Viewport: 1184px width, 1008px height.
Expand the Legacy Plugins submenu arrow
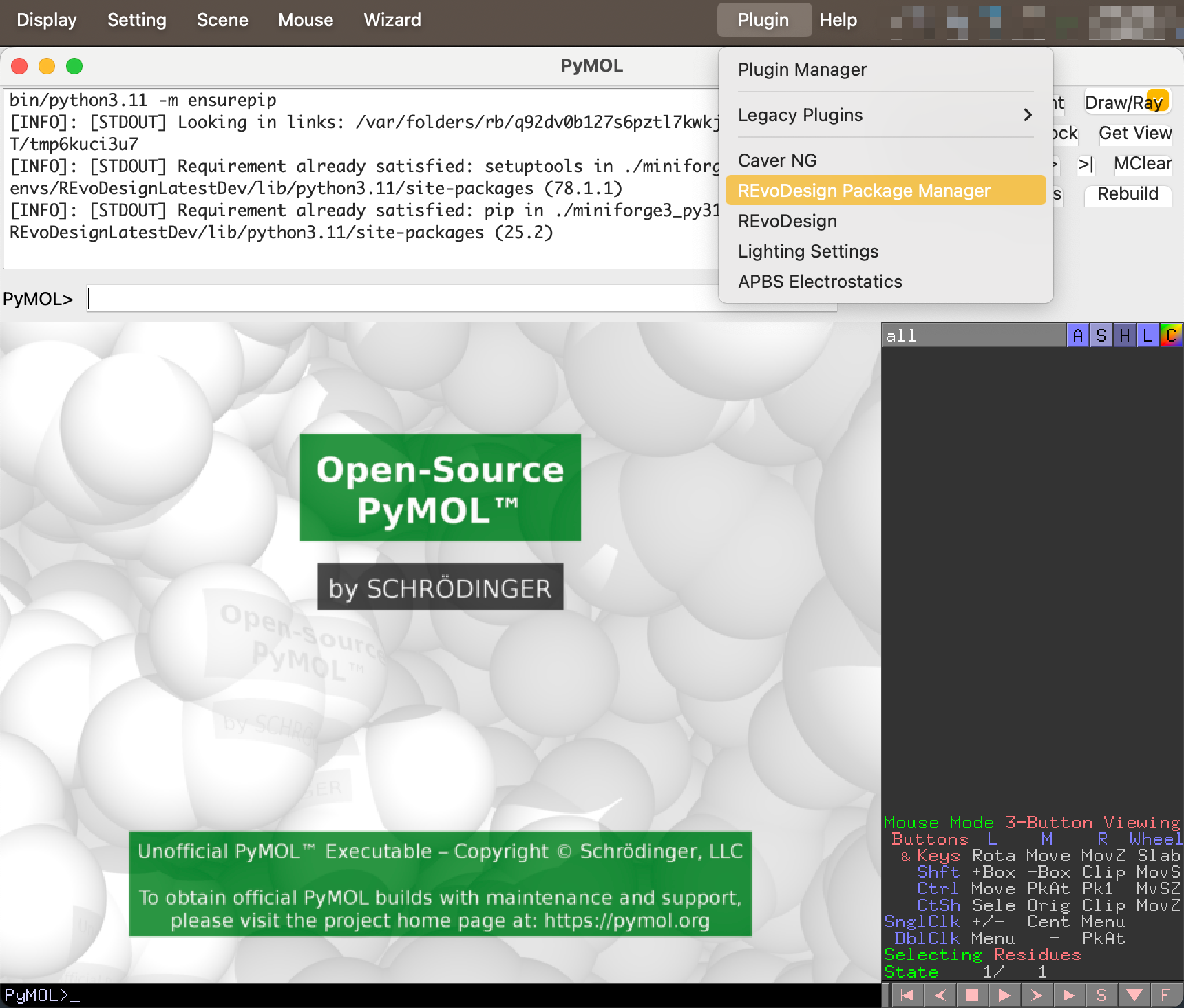point(1028,115)
